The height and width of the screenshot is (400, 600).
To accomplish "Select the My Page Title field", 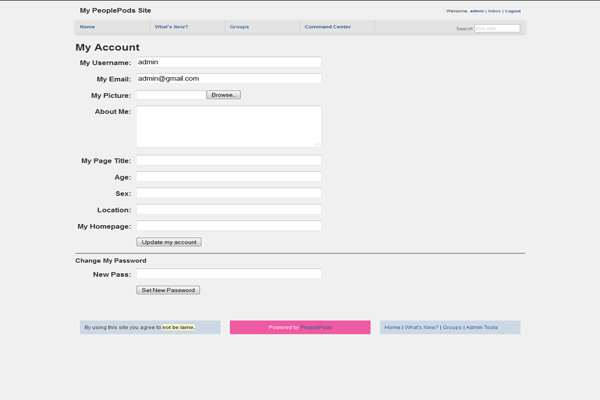I will click(x=228, y=160).
